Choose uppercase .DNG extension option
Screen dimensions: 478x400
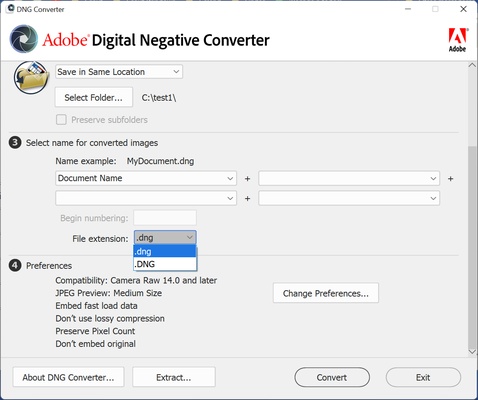pos(165,264)
